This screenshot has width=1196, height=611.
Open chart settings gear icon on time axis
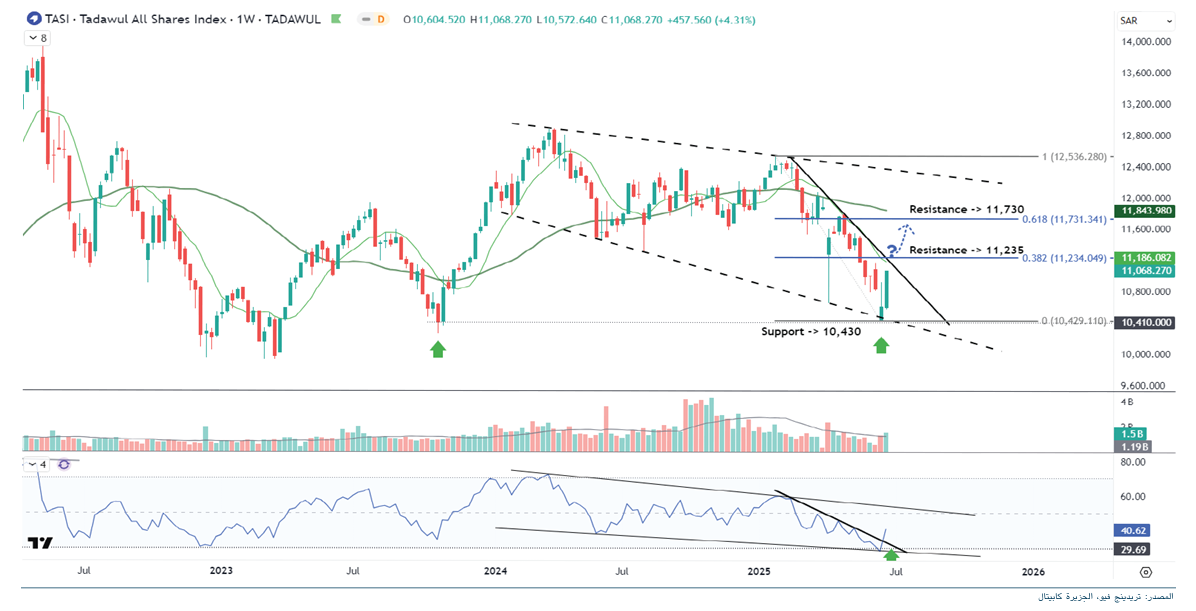click(x=1145, y=571)
